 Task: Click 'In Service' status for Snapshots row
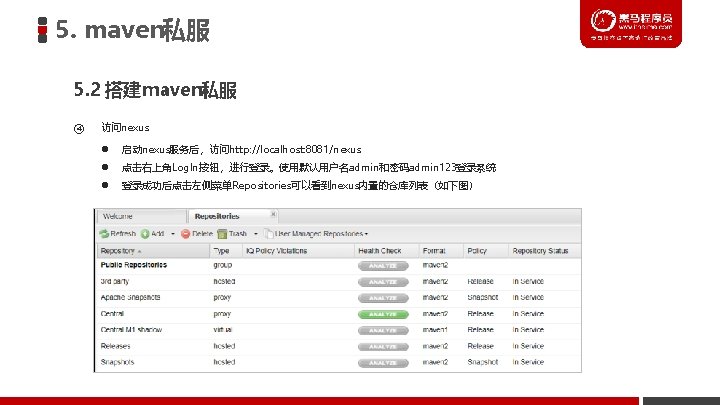point(528,362)
